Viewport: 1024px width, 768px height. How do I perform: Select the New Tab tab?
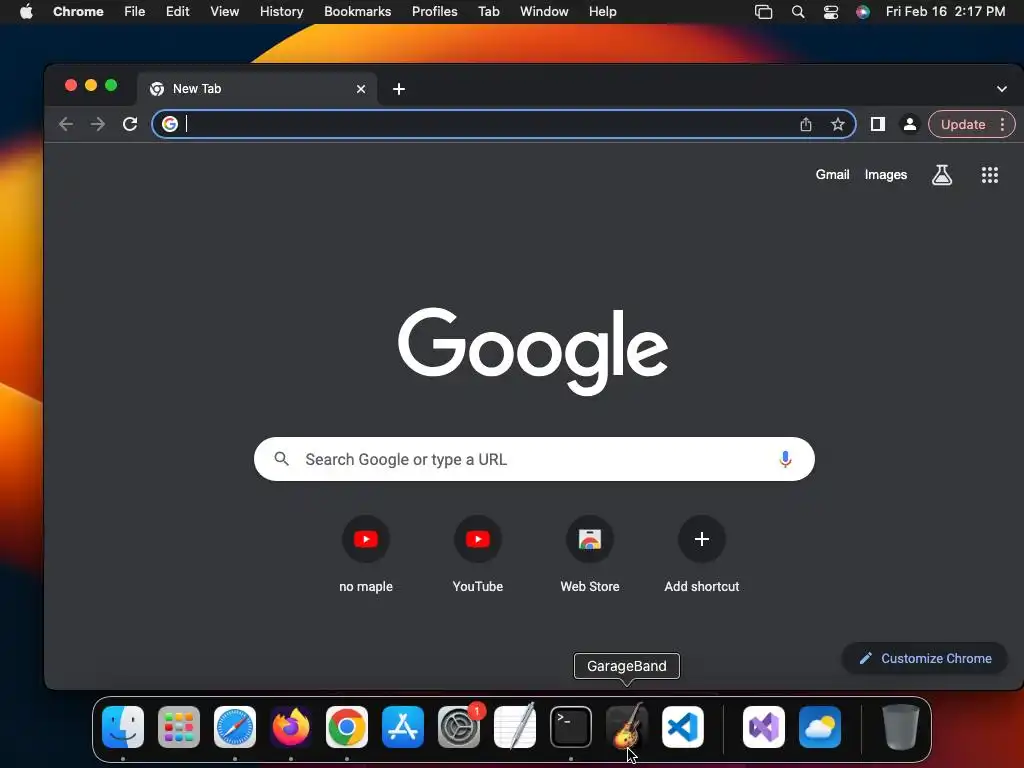click(257, 89)
